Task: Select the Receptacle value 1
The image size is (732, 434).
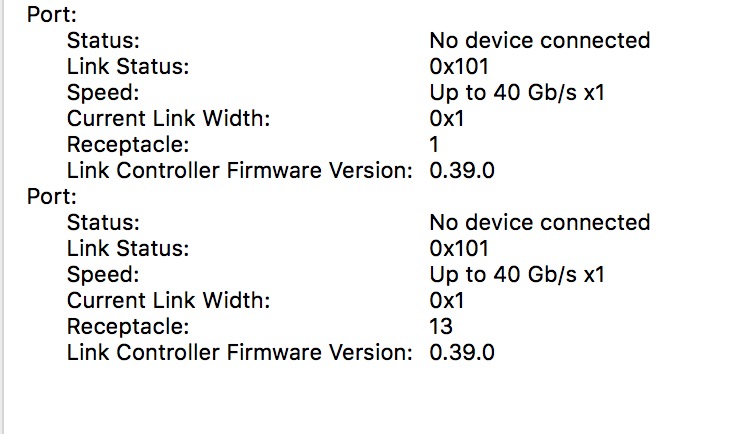Action: click(434, 145)
